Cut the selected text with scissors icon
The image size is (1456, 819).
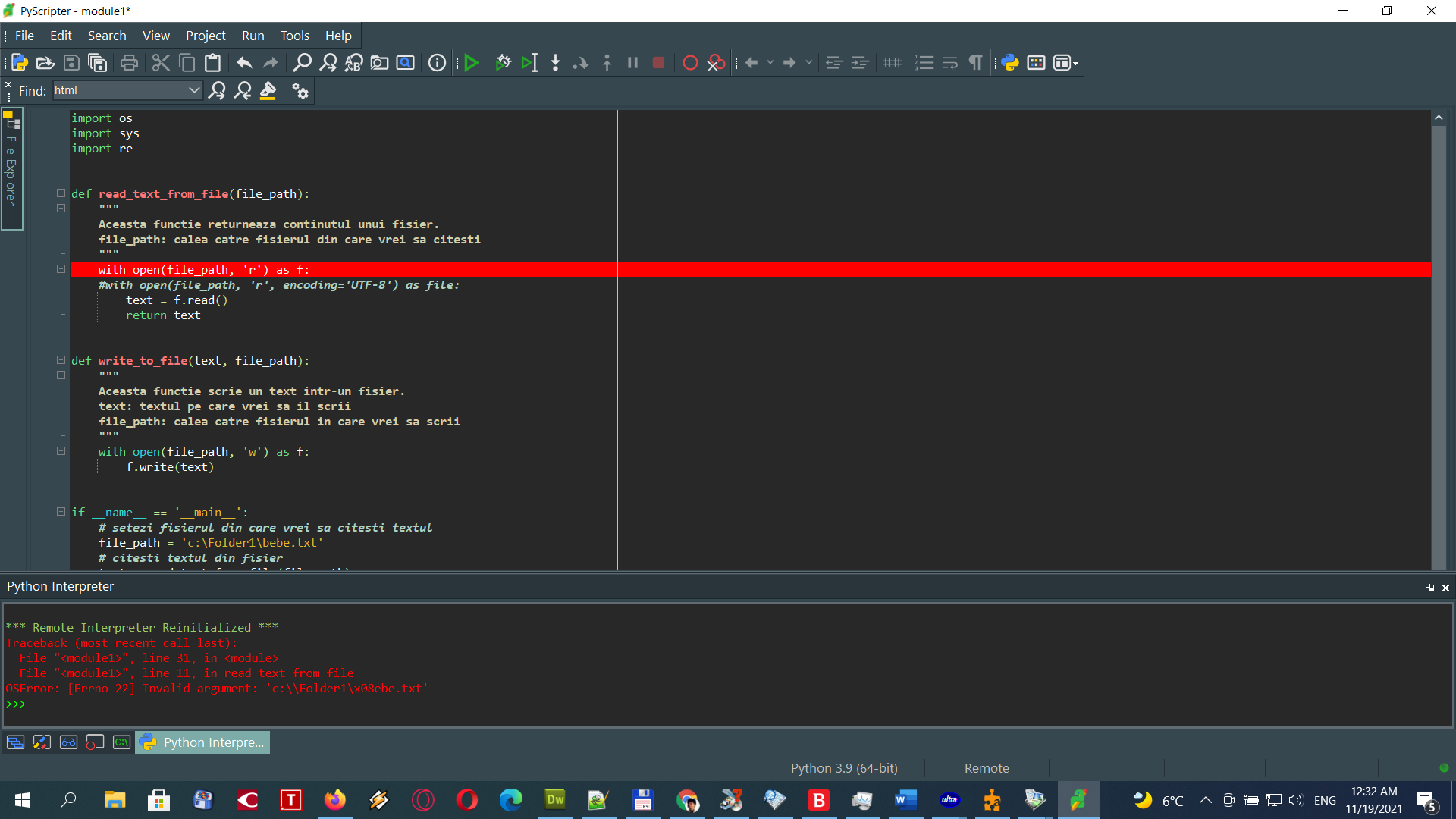[x=161, y=63]
